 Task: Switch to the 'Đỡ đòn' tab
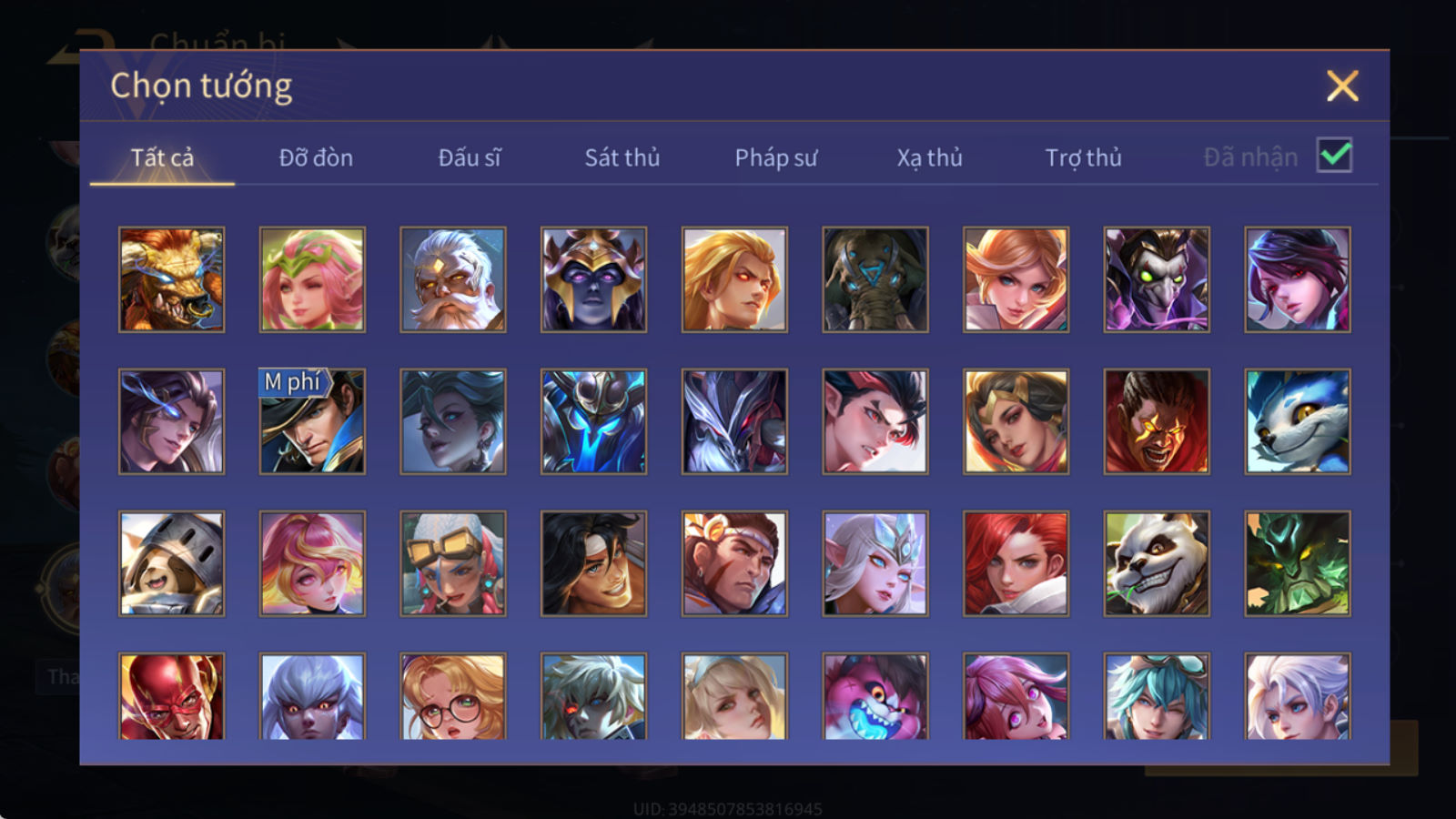(x=316, y=157)
